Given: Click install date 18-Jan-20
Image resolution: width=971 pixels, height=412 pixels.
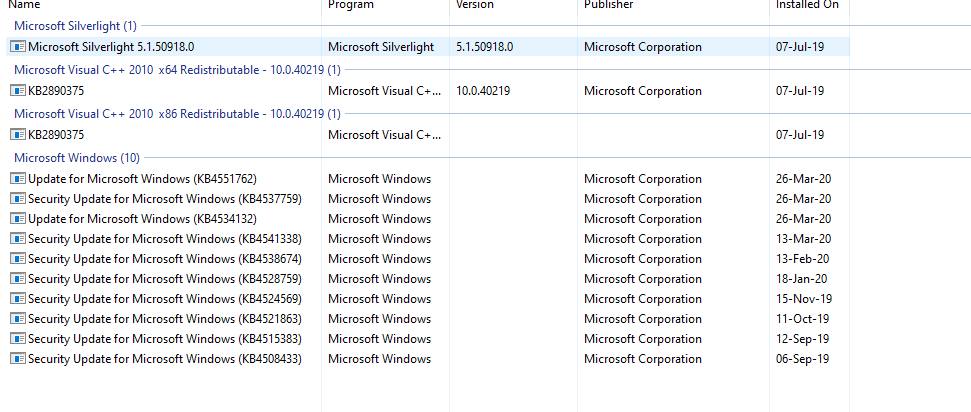Looking at the screenshot, I should (x=801, y=279).
